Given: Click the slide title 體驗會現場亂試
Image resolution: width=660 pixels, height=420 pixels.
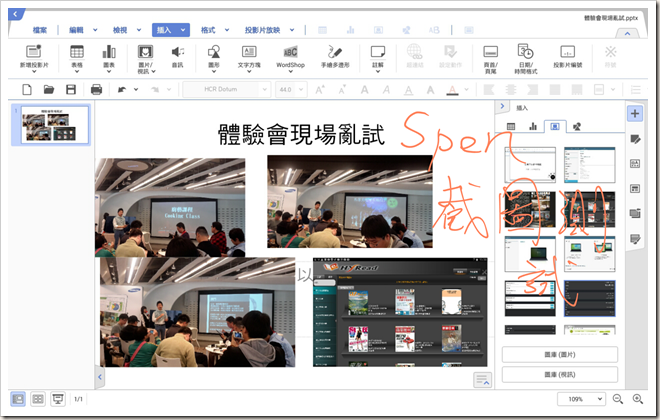Looking at the screenshot, I should (x=301, y=135).
